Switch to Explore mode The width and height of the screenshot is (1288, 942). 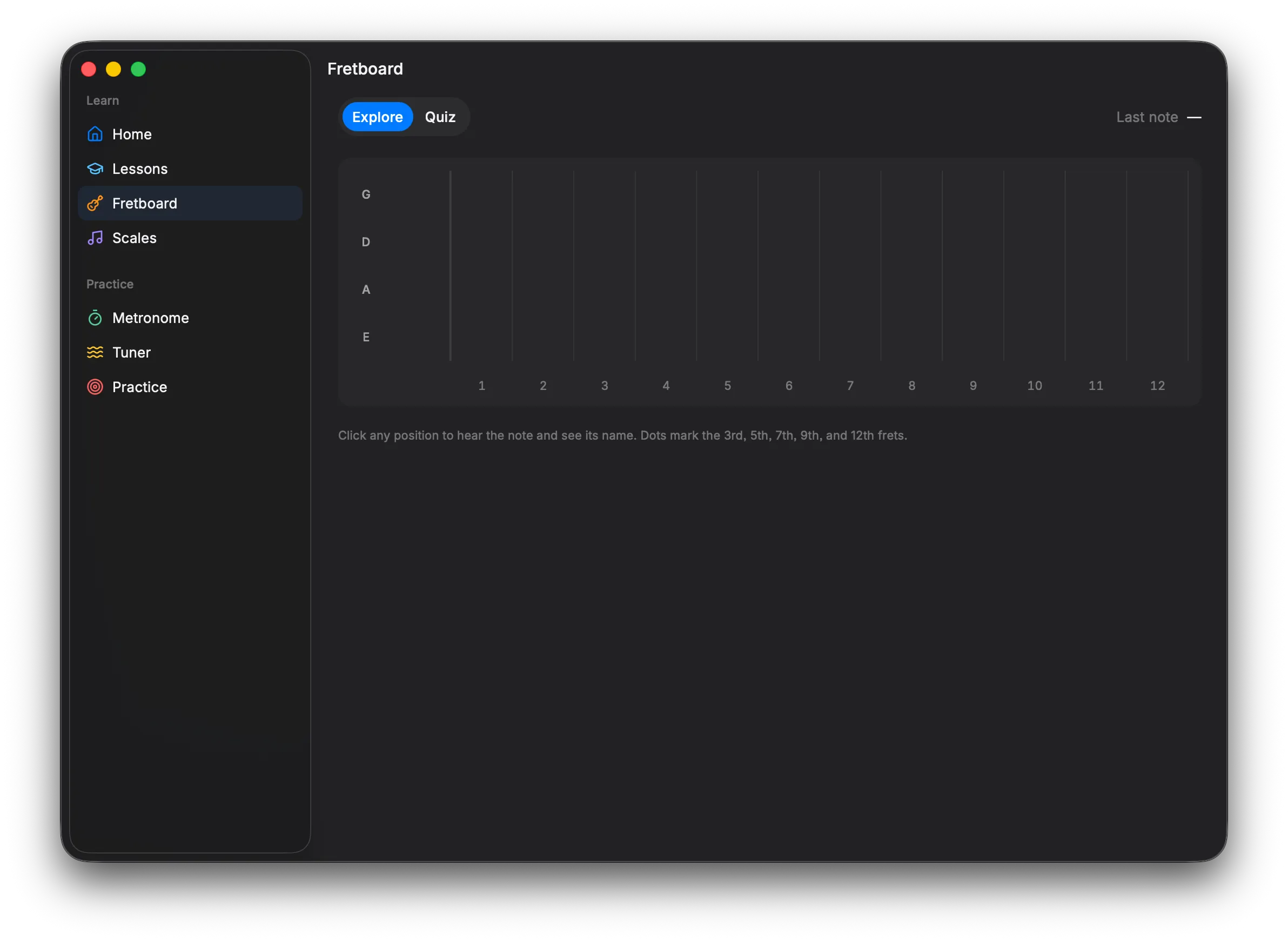click(x=378, y=117)
